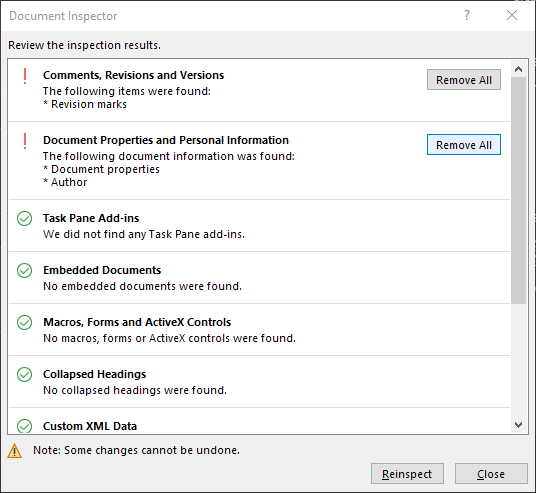Viewport: 536px width, 493px height.
Task: Click the green checkmark icon for Task Pane Add-ins
Action: click(x=25, y=218)
